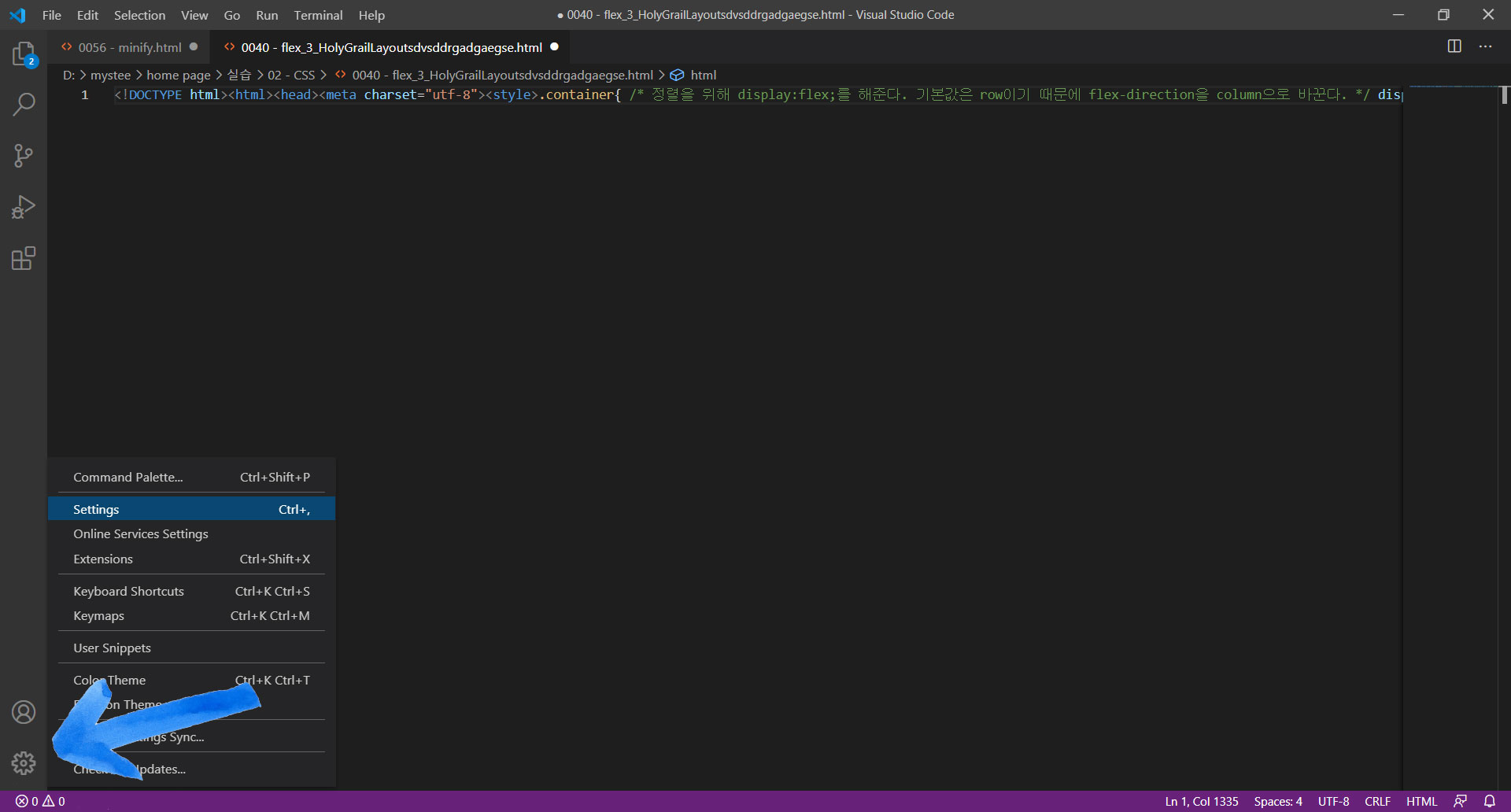Choose Extensions in the Manage menu
Viewport: 1511px width, 812px height.
(x=191, y=559)
